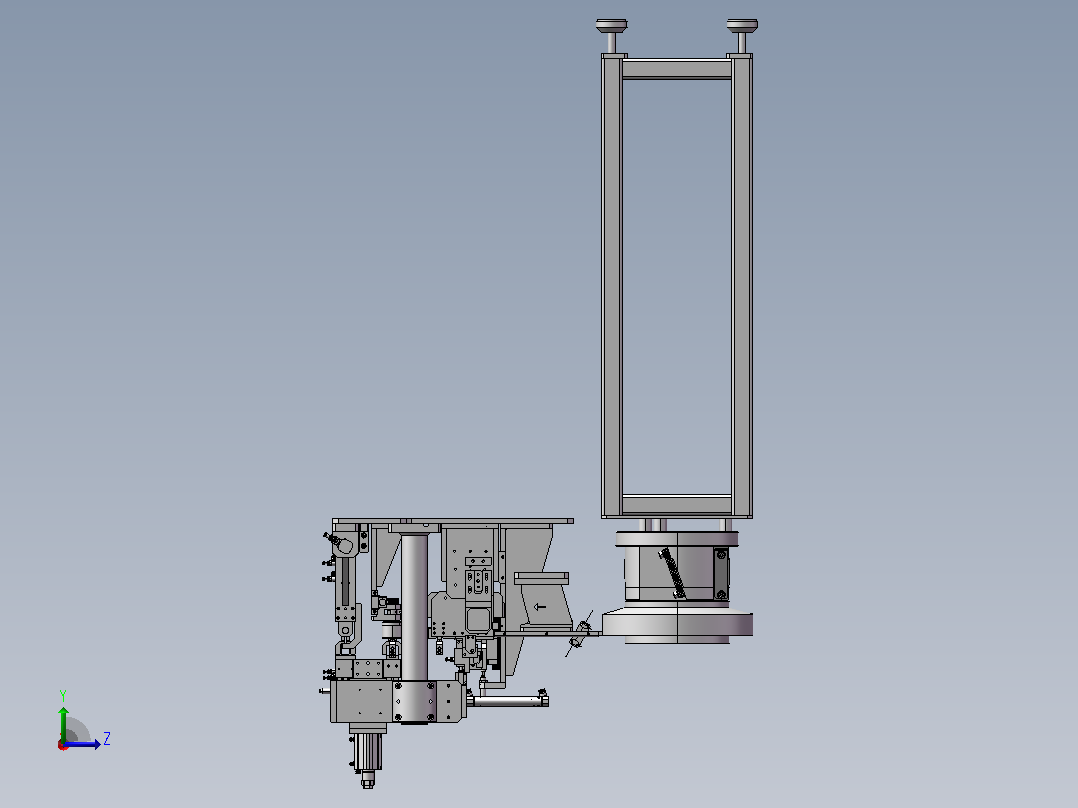Select the bottom crossbar of the tall frame
This screenshot has height=808, width=1078.
coord(676,504)
